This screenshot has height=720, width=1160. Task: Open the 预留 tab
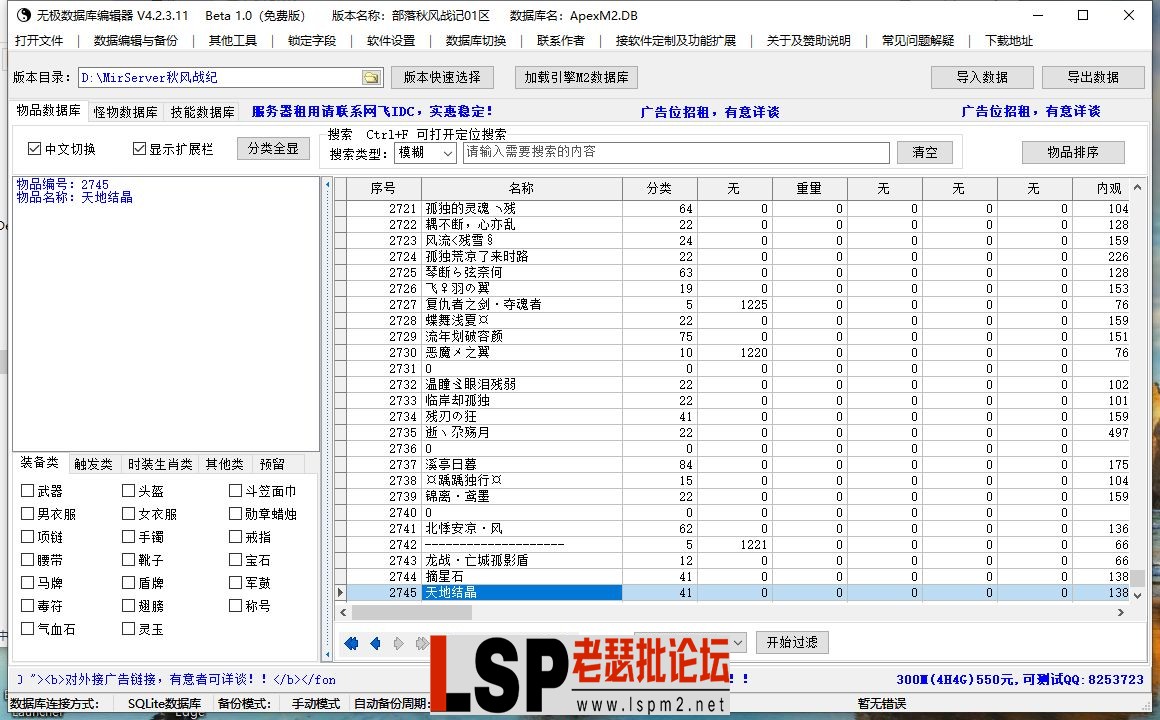click(272, 464)
